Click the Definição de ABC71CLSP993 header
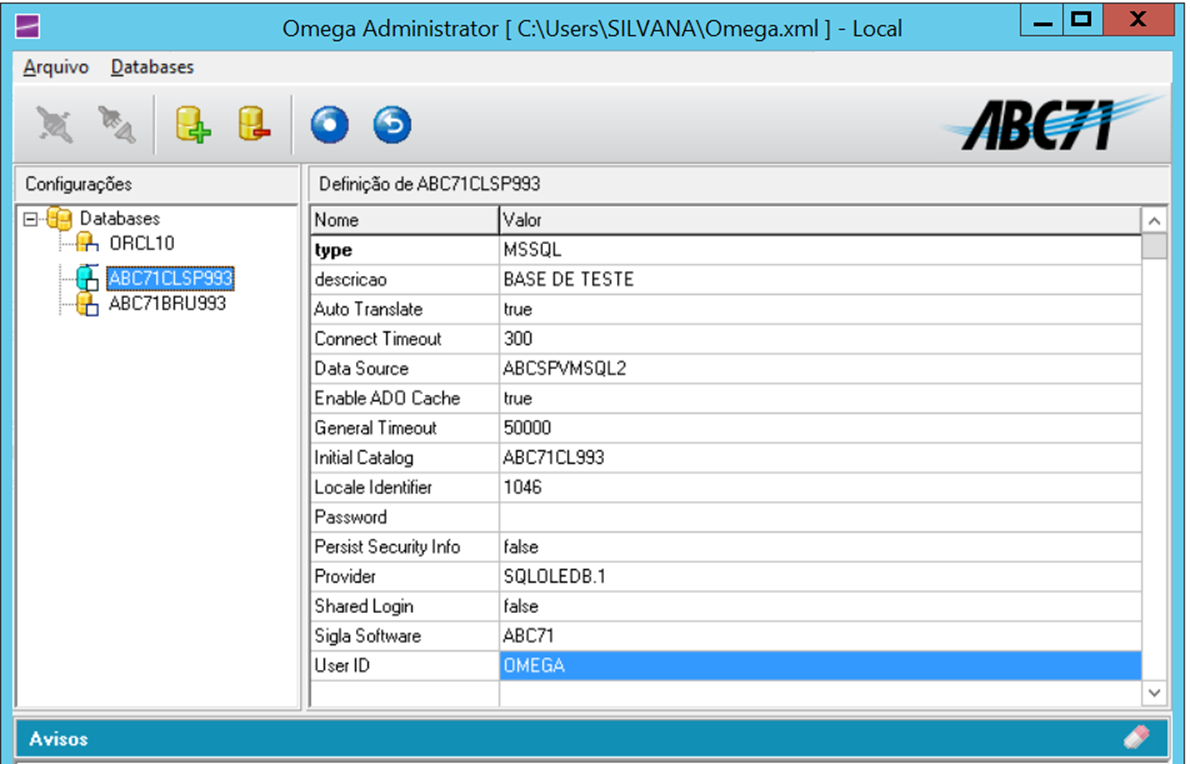The height and width of the screenshot is (764, 1190). [738, 184]
